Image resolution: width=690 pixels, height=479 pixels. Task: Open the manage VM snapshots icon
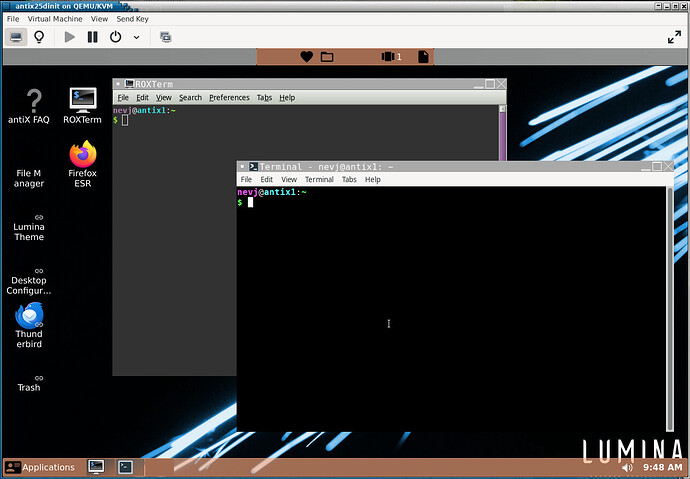165,37
